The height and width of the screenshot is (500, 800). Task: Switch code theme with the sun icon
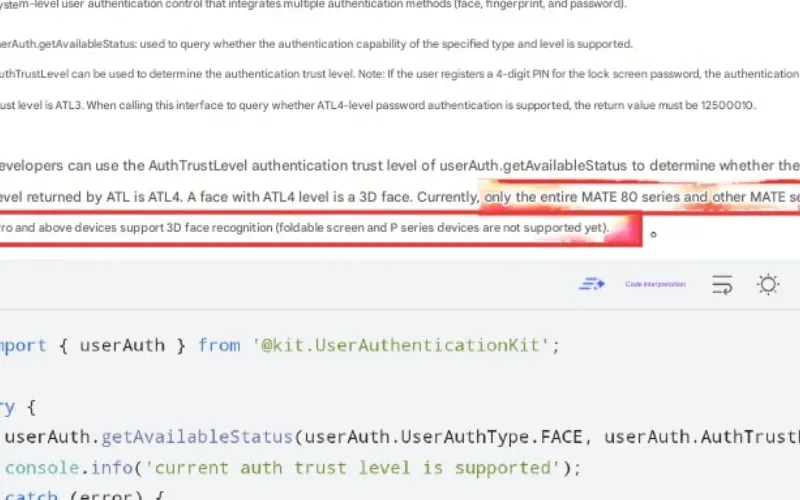click(768, 285)
